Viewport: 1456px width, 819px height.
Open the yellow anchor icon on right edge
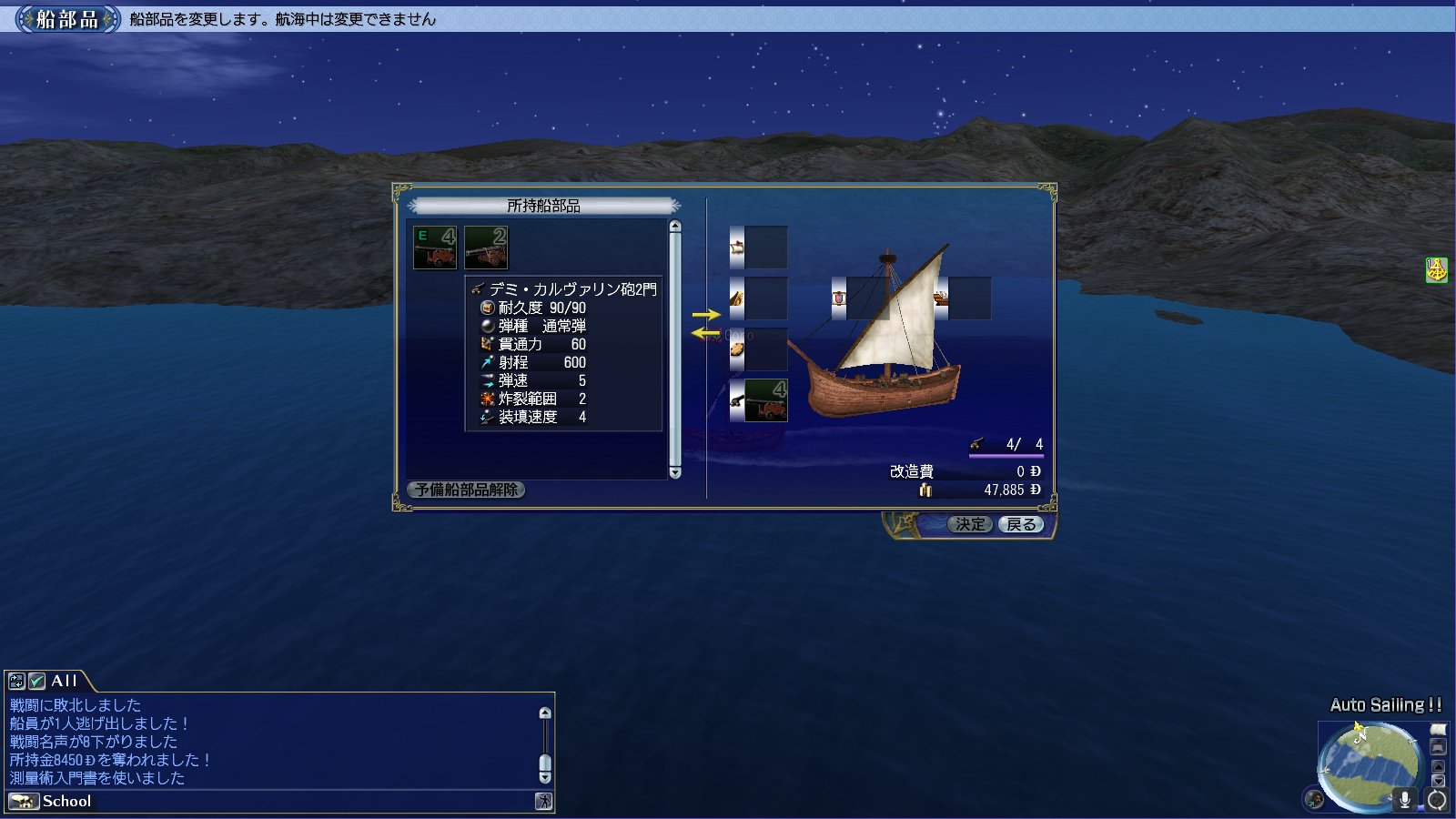tap(1436, 270)
